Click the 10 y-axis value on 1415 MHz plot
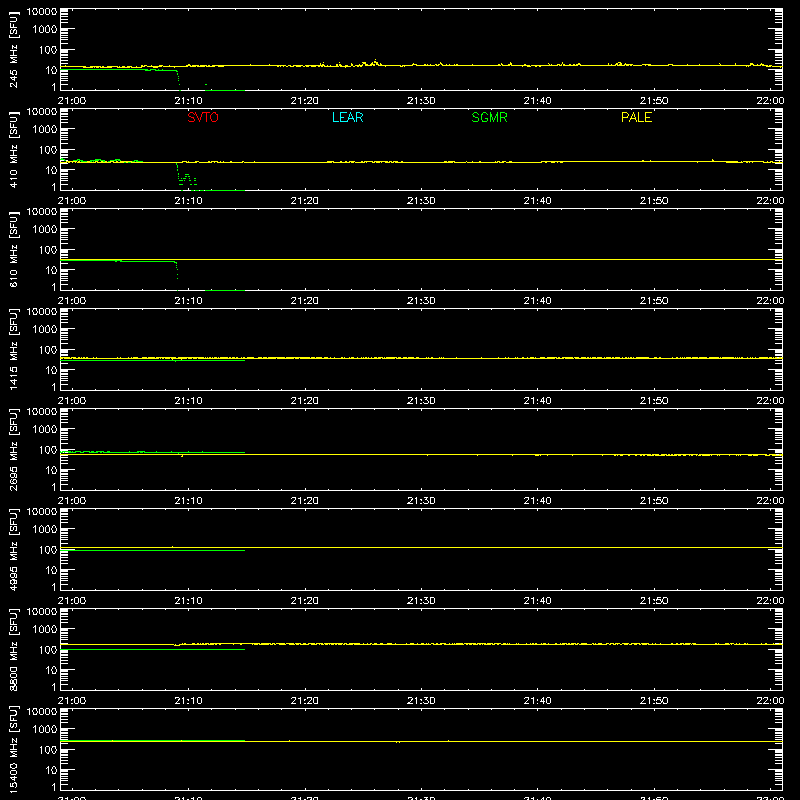The width and height of the screenshot is (800, 800). point(51,370)
